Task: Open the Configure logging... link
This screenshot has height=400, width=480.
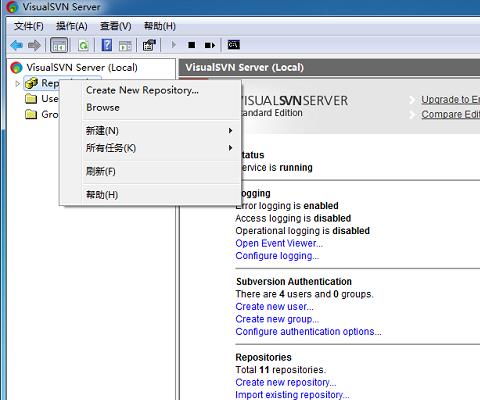Action: pos(277,256)
